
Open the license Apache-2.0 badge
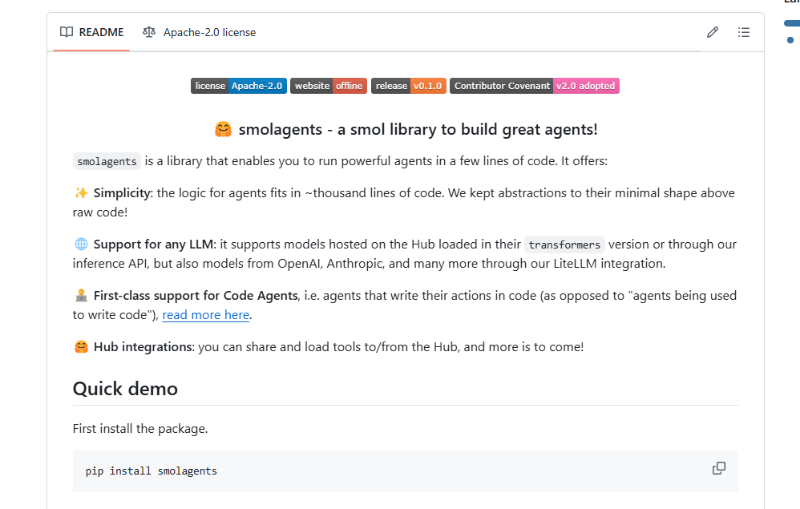pos(239,86)
